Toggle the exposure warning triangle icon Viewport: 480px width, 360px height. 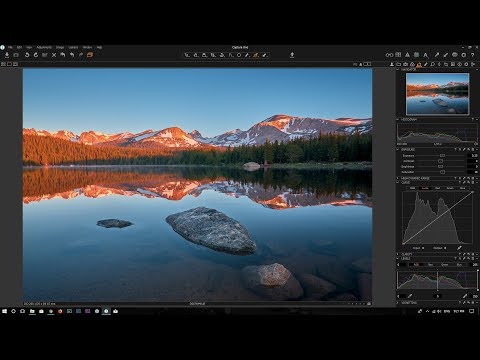pos(407,55)
